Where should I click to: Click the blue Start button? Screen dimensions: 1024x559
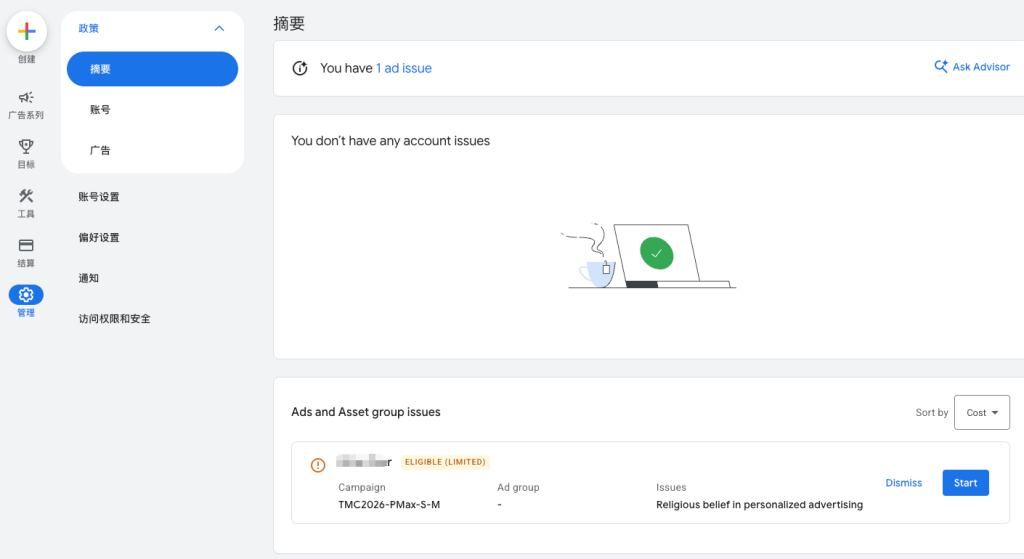point(965,483)
